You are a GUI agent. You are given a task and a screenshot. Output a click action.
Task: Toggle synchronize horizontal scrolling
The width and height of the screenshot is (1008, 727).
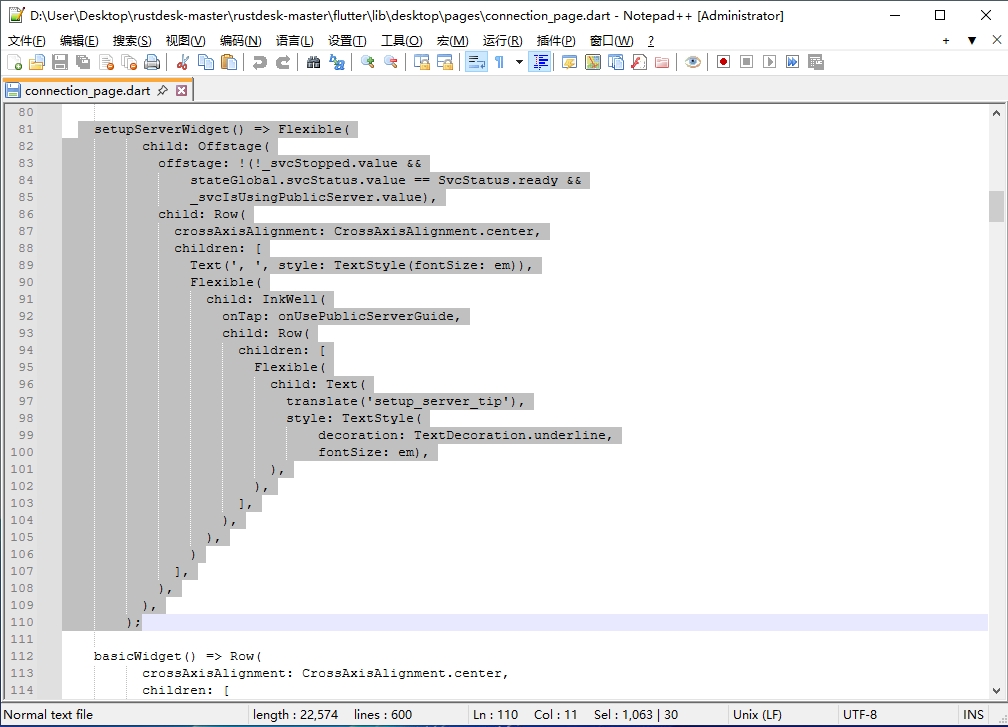pyautogui.click(x=445, y=62)
